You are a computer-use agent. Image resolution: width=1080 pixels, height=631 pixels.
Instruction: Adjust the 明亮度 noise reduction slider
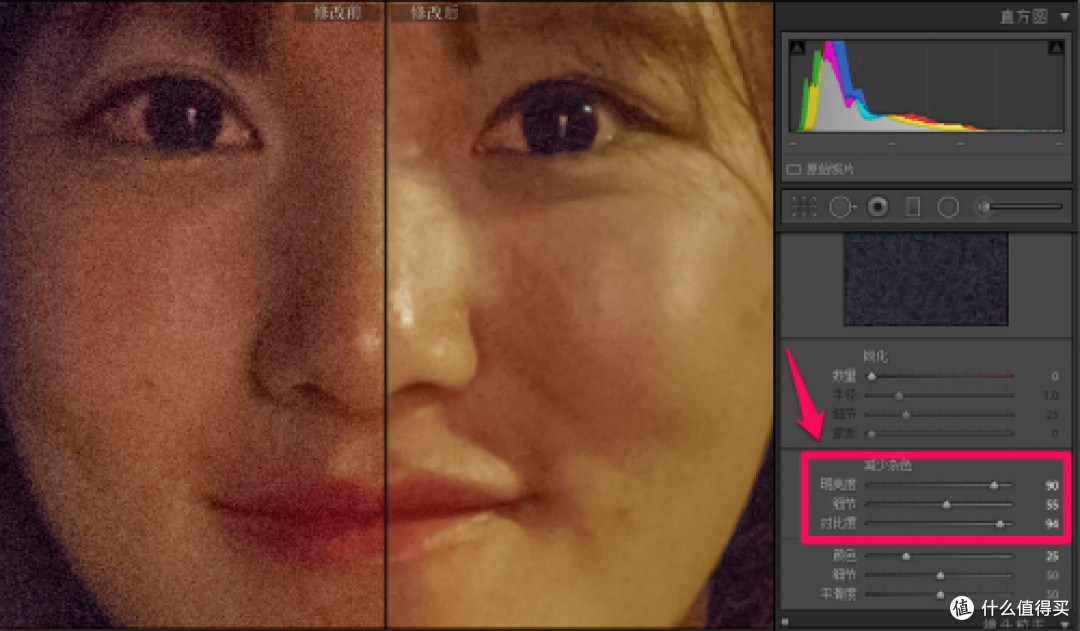coord(939,485)
